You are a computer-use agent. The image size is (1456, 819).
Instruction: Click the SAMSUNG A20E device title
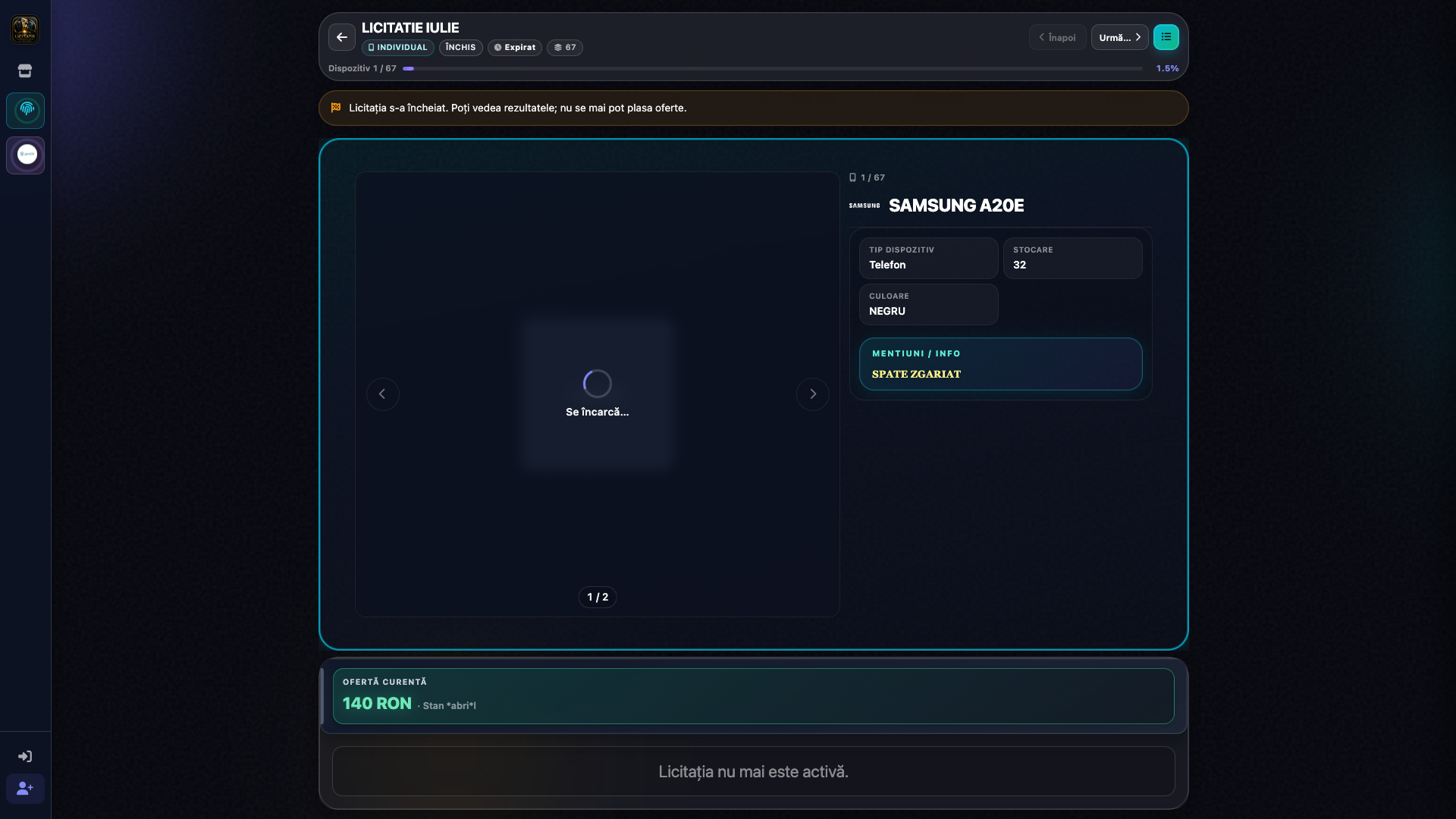coord(956,206)
